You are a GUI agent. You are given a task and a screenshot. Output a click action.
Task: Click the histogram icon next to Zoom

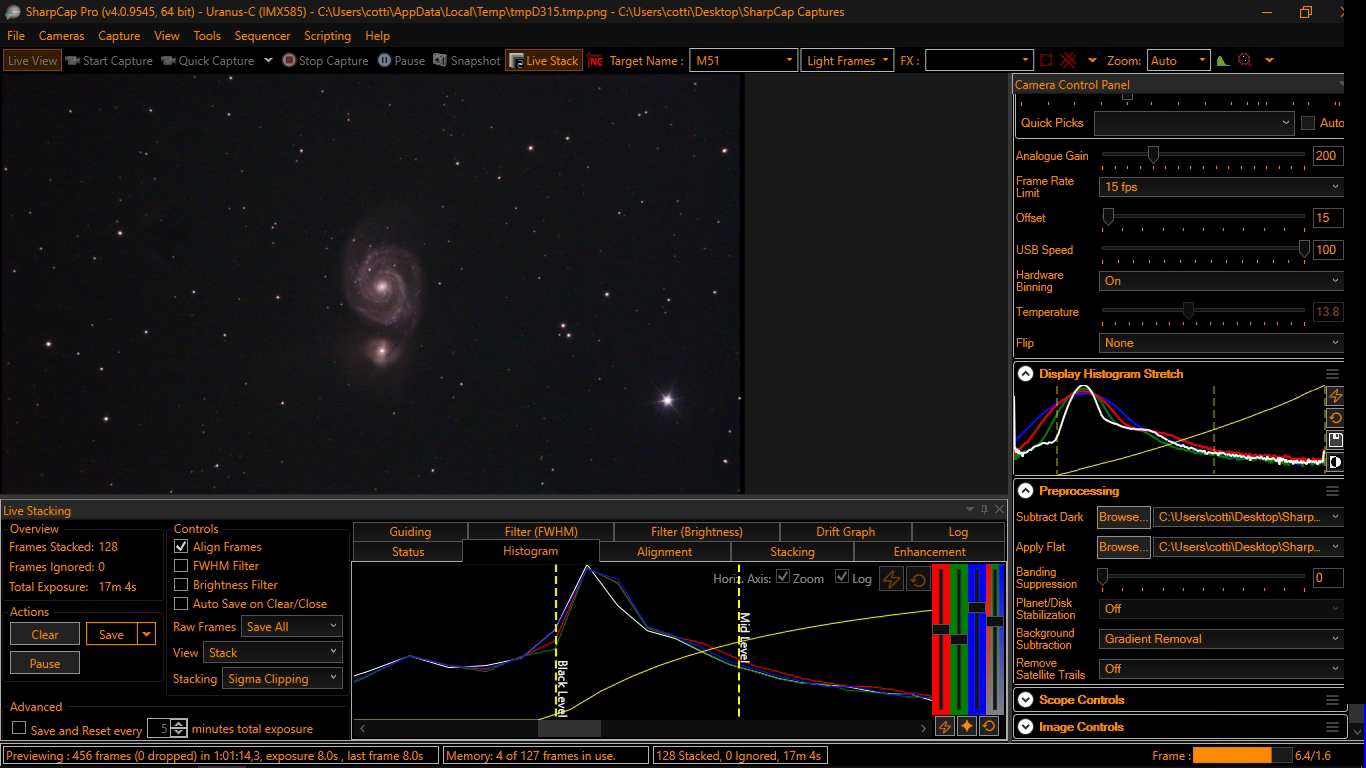pyautogui.click(x=1222, y=61)
